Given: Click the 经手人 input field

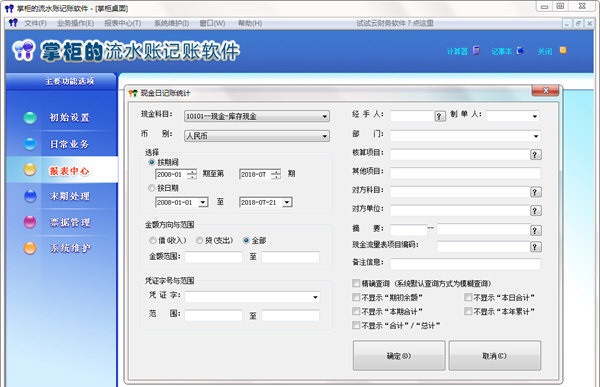Looking at the screenshot, I should click(412, 116).
